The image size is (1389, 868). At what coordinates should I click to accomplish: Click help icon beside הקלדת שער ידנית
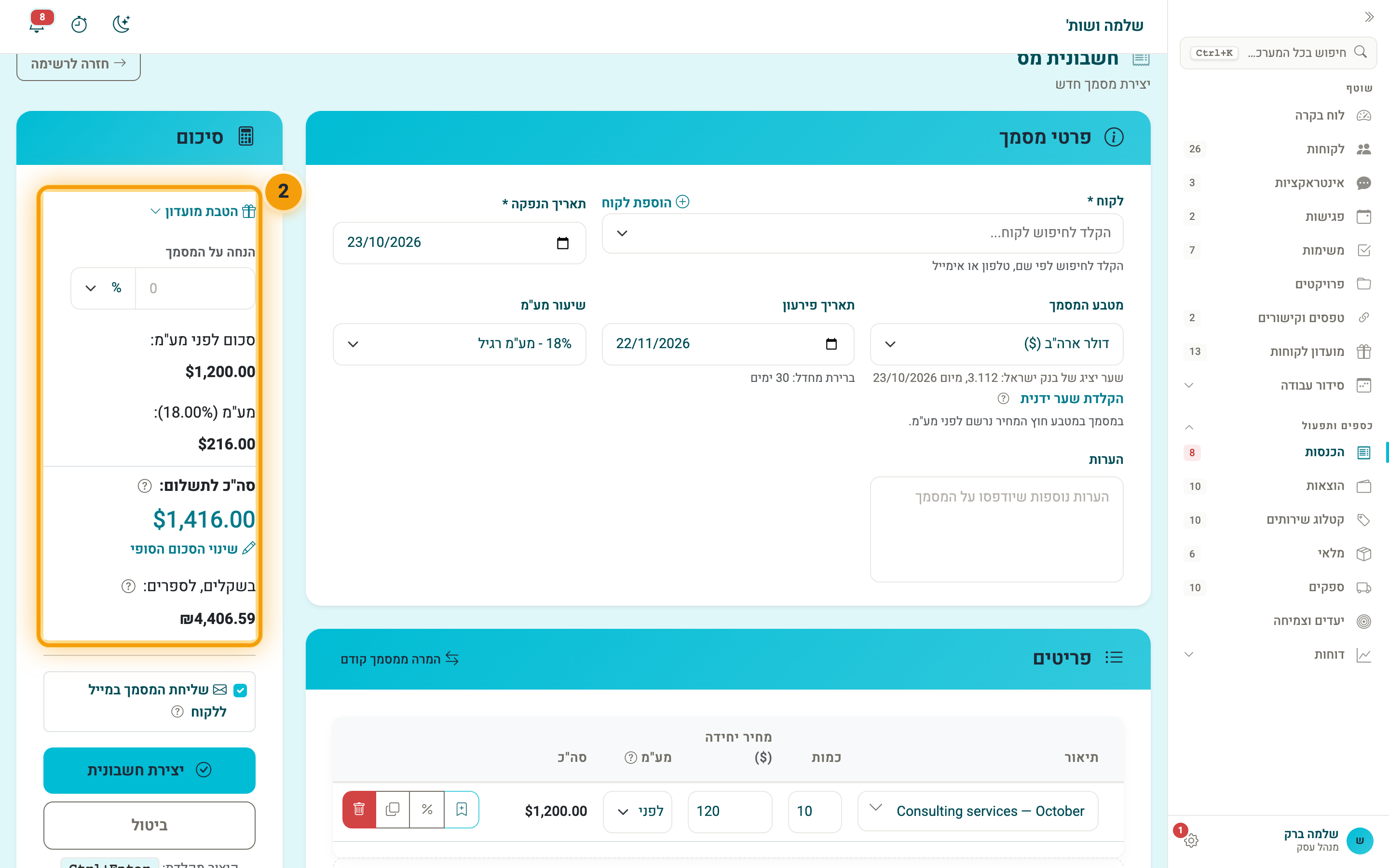(1003, 398)
